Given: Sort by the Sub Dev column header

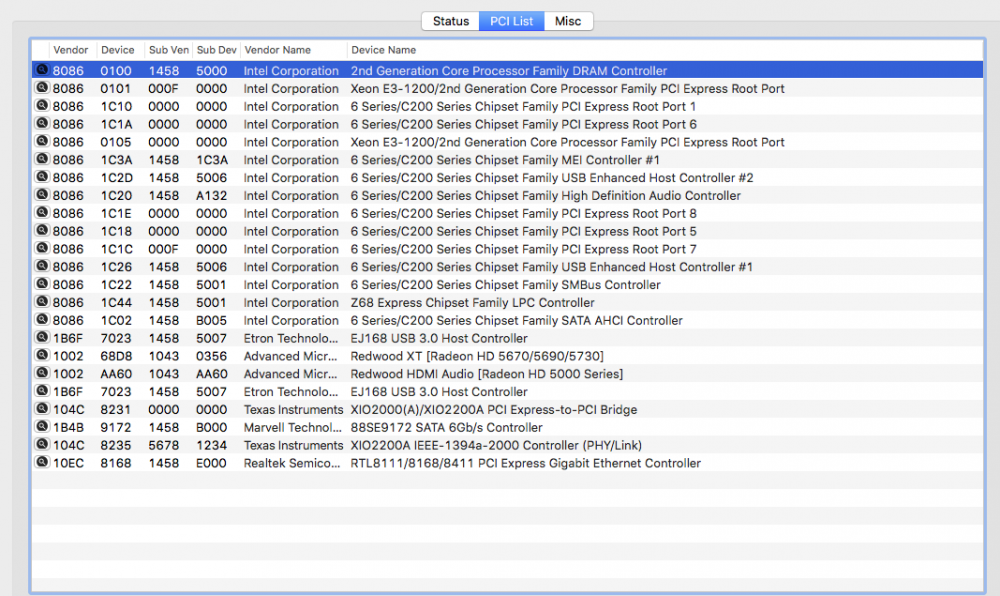Looking at the screenshot, I should [216, 50].
